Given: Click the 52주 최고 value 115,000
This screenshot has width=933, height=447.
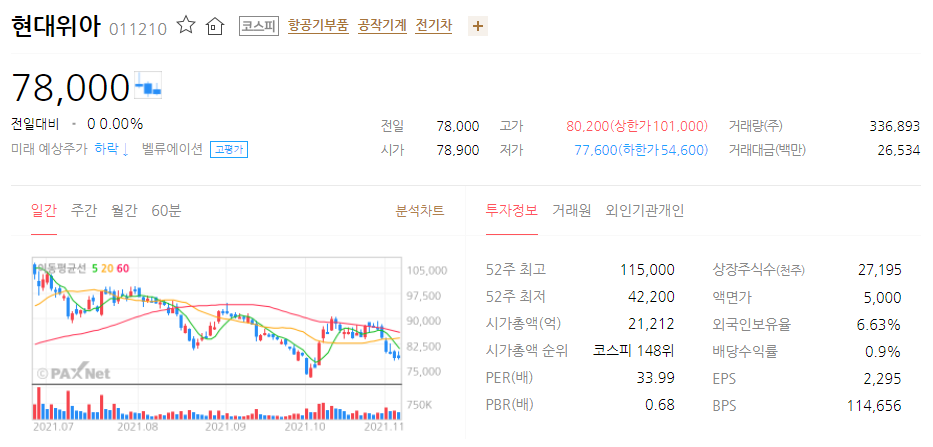Looking at the screenshot, I should [647, 270].
